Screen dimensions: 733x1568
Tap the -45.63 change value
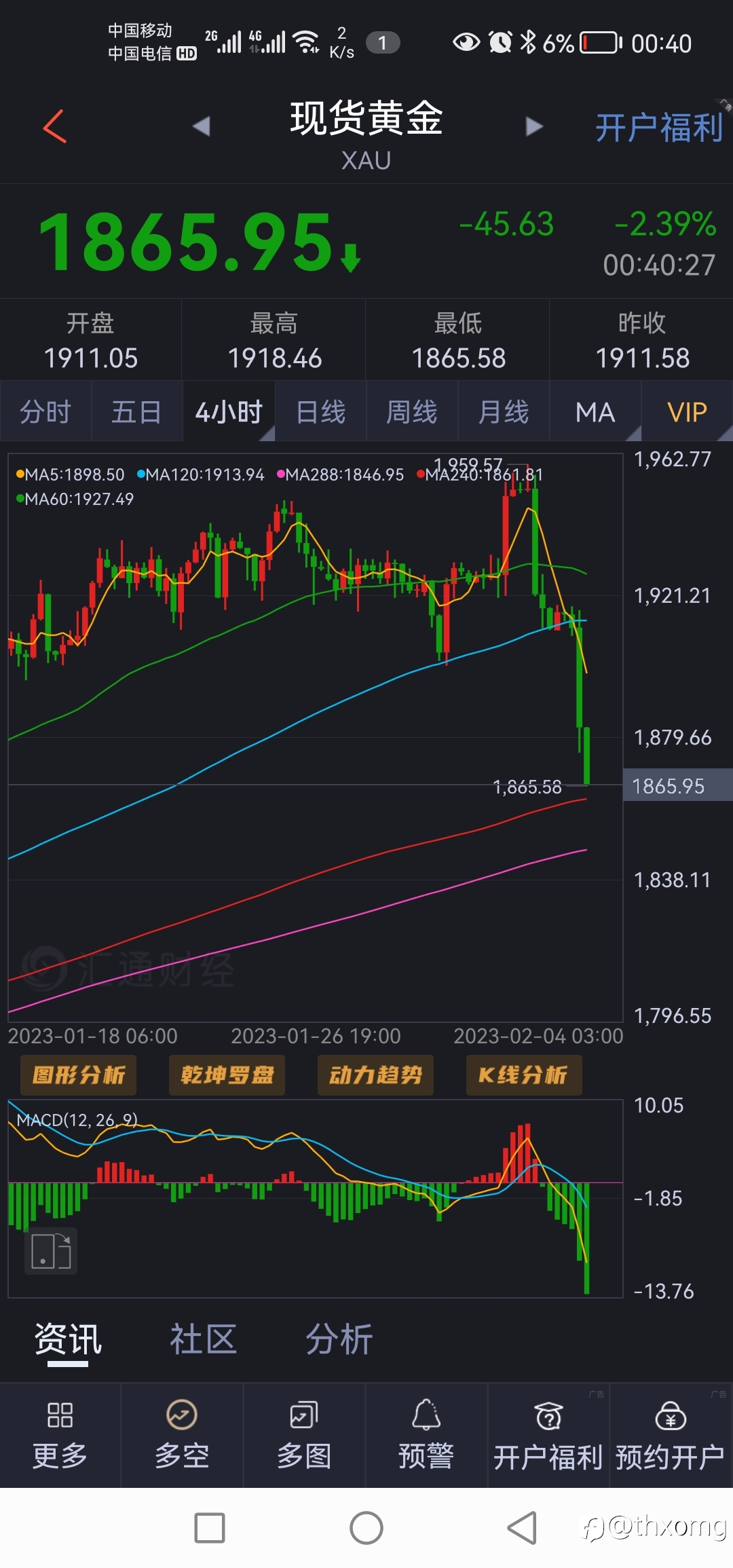click(506, 223)
